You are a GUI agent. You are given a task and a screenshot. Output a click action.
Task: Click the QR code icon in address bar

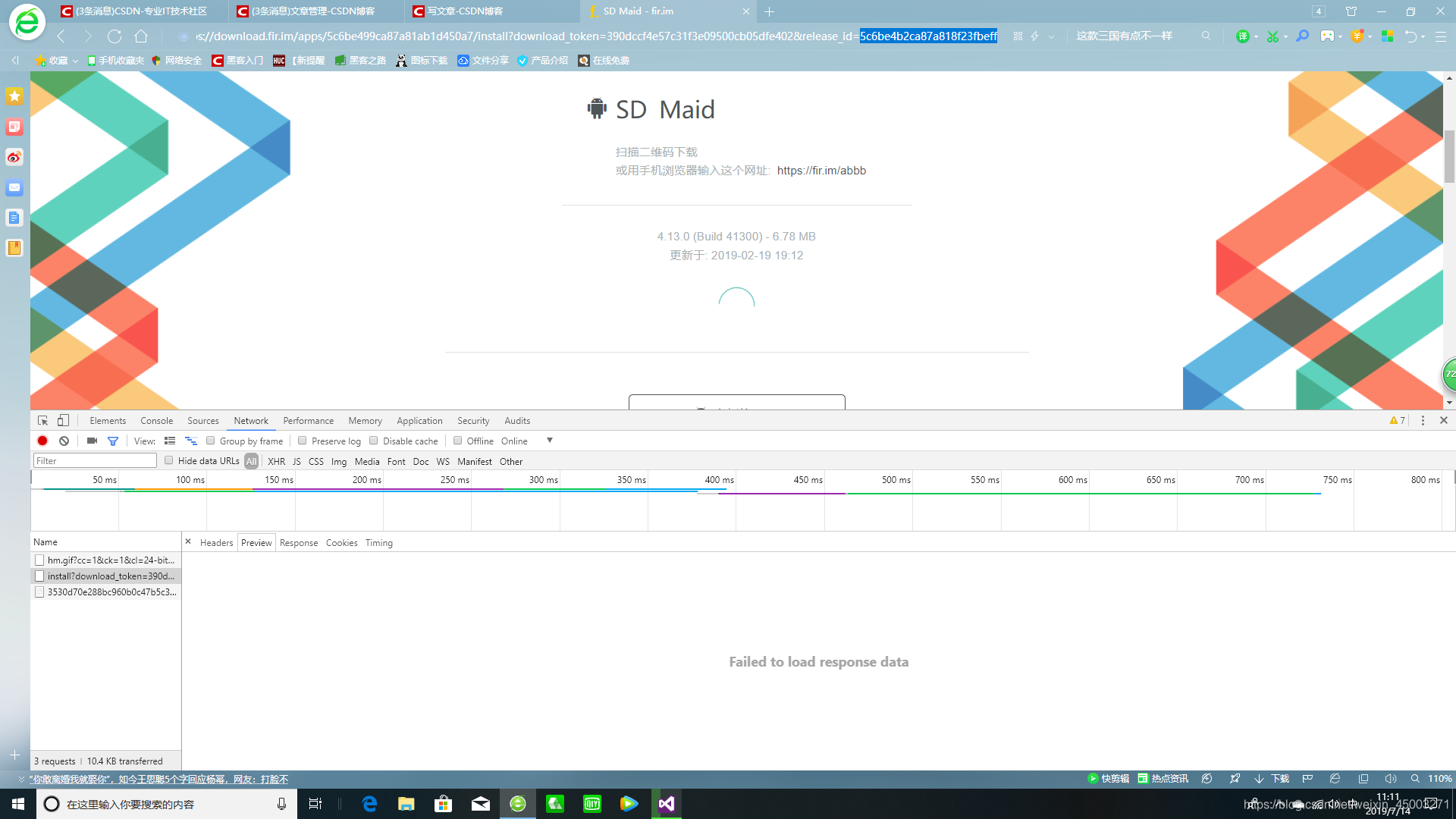pyautogui.click(x=1018, y=36)
